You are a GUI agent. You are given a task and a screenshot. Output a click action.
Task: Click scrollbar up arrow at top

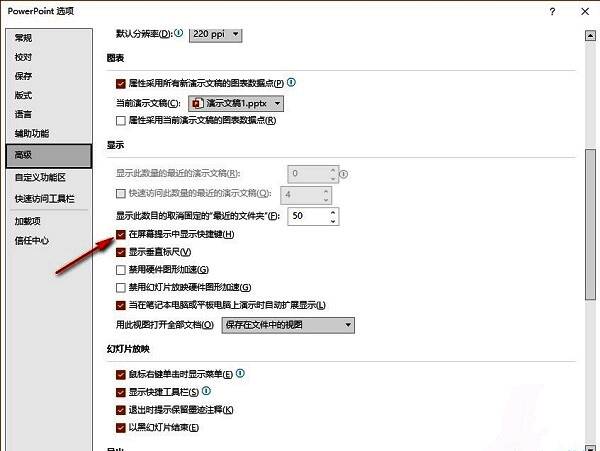point(590,36)
